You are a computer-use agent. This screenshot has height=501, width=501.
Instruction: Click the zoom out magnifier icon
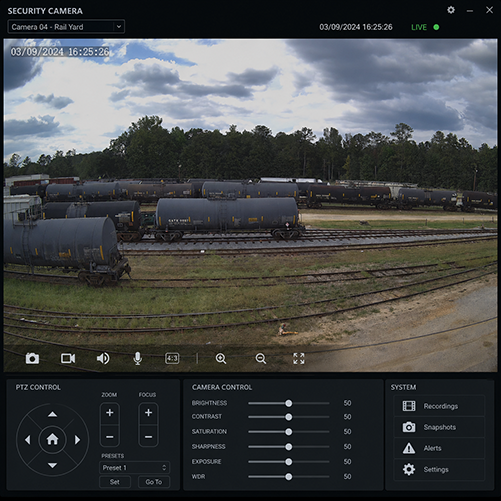[x=261, y=359]
